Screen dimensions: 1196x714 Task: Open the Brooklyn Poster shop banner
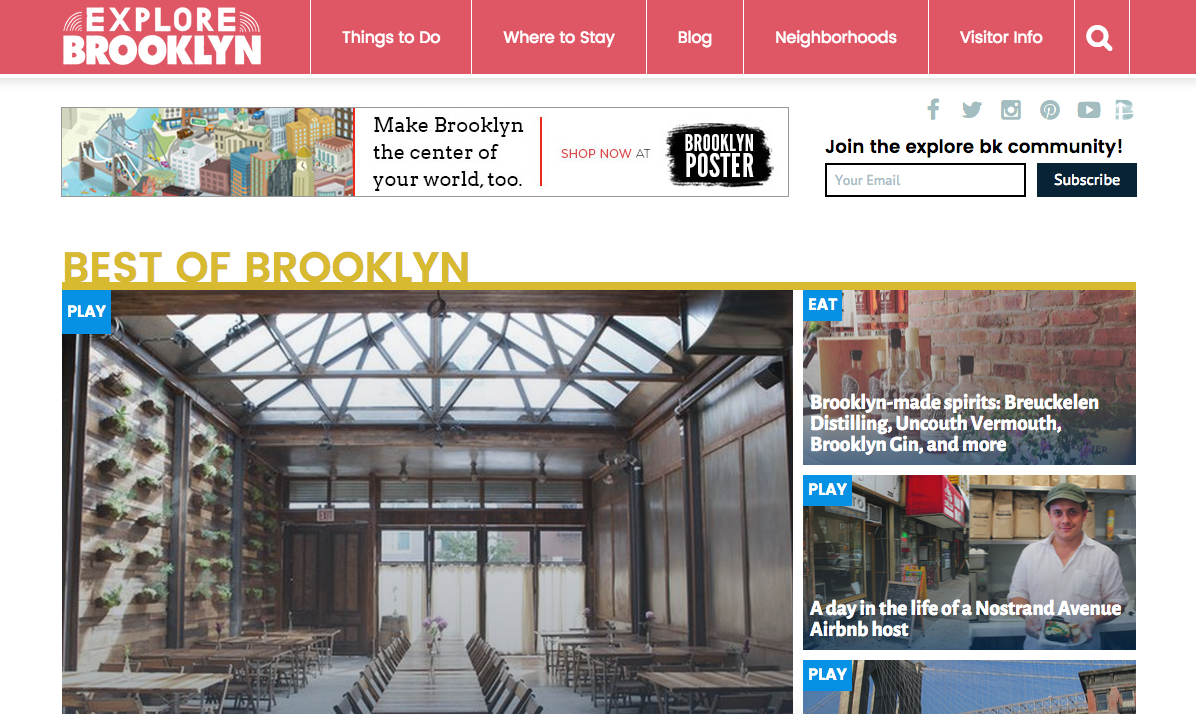(x=425, y=152)
